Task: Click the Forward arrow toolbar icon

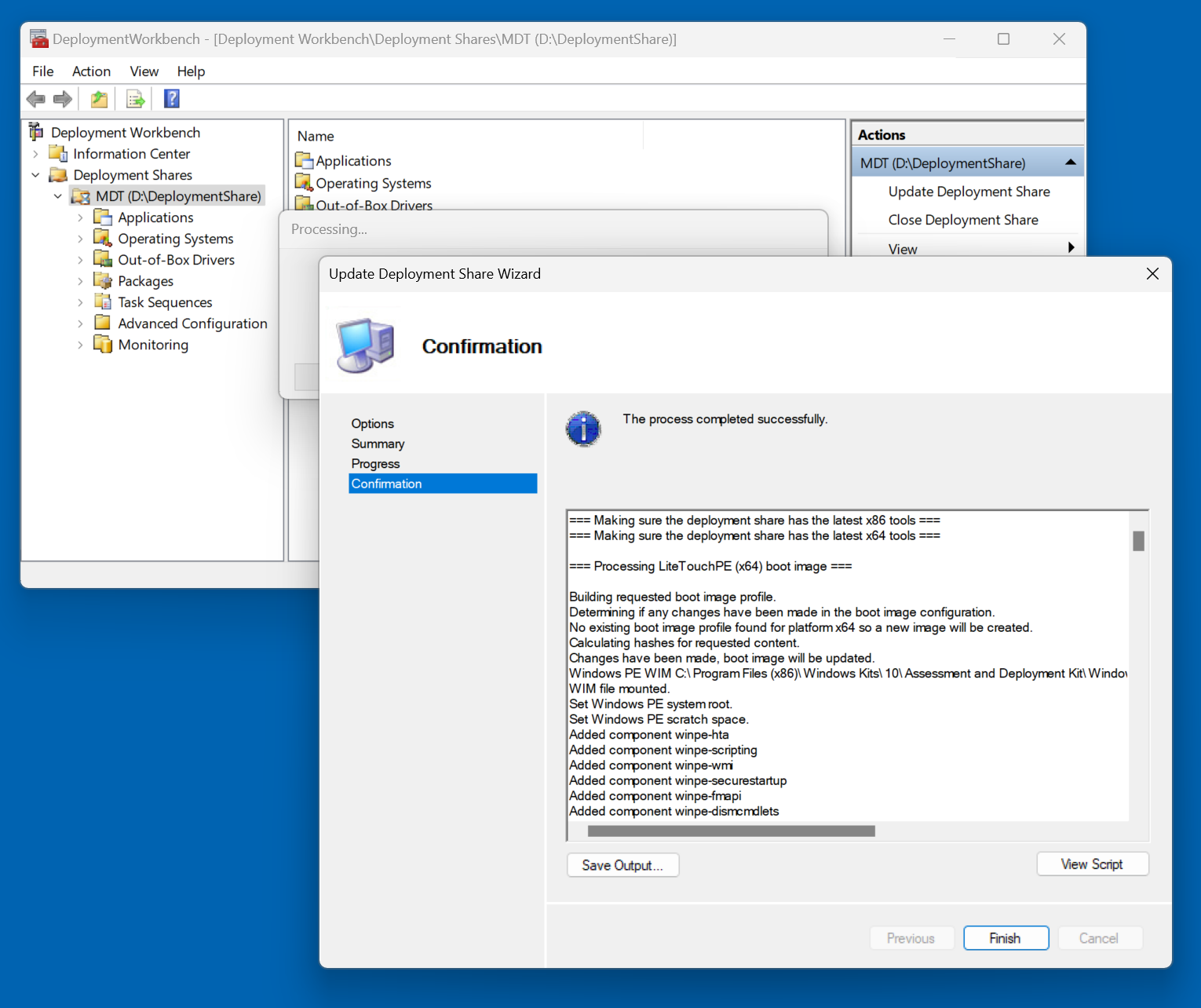Action: [x=63, y=99]
